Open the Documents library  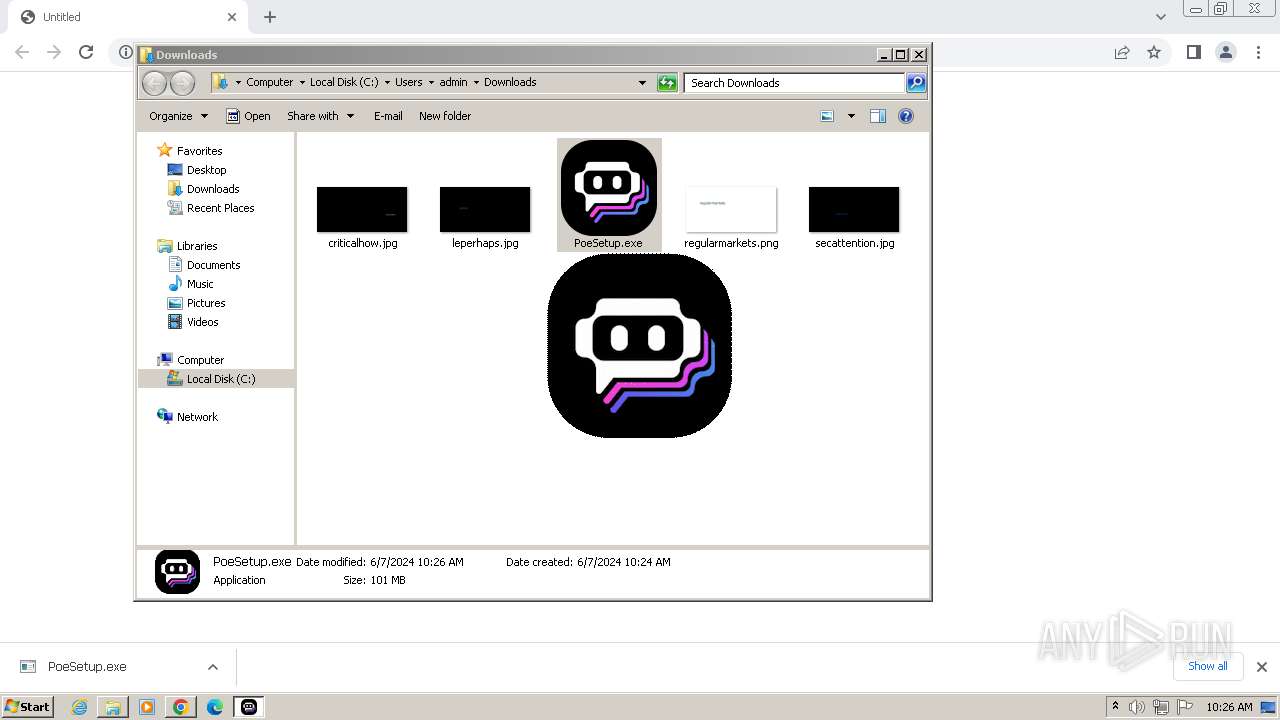[x=213, y=265]
